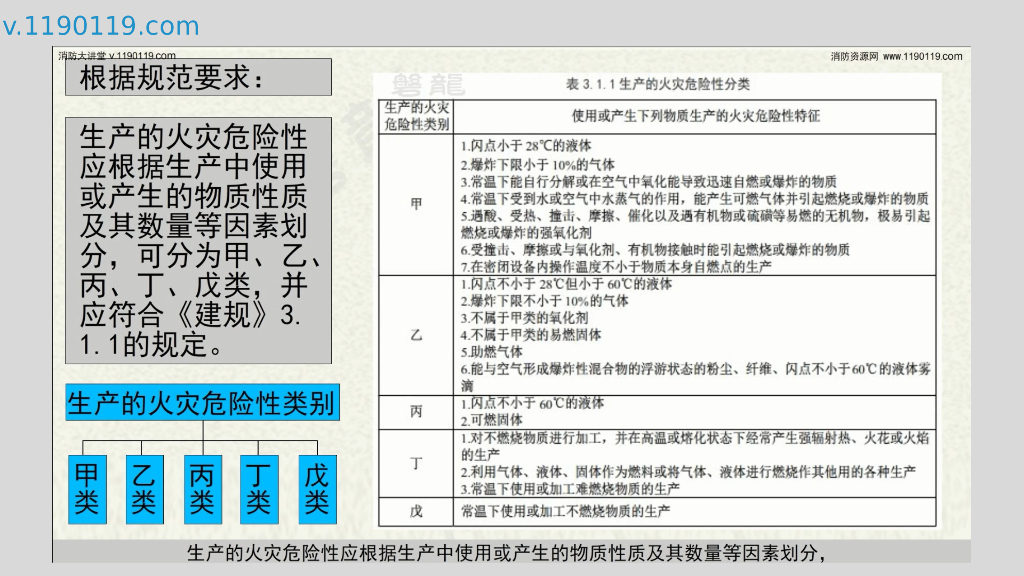Image resolution: width=1024 pixels, height=576 pixels.
Task: Select the blue 丙类 box
Action: click(202, 489)
